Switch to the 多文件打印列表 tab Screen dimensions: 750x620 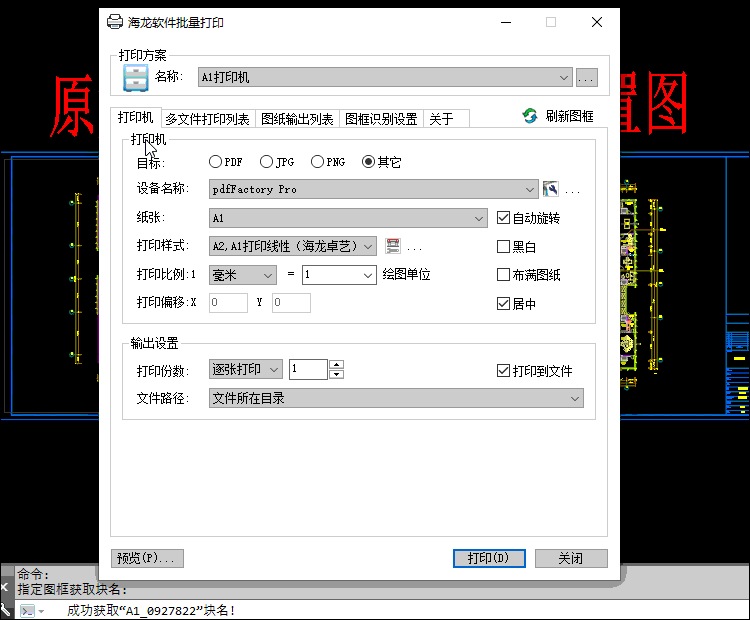coord(207,119)
